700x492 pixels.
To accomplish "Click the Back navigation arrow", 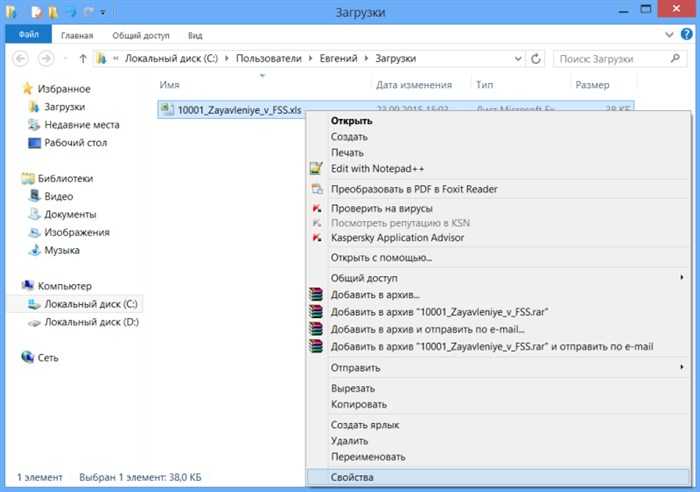I will click(20, 58).
